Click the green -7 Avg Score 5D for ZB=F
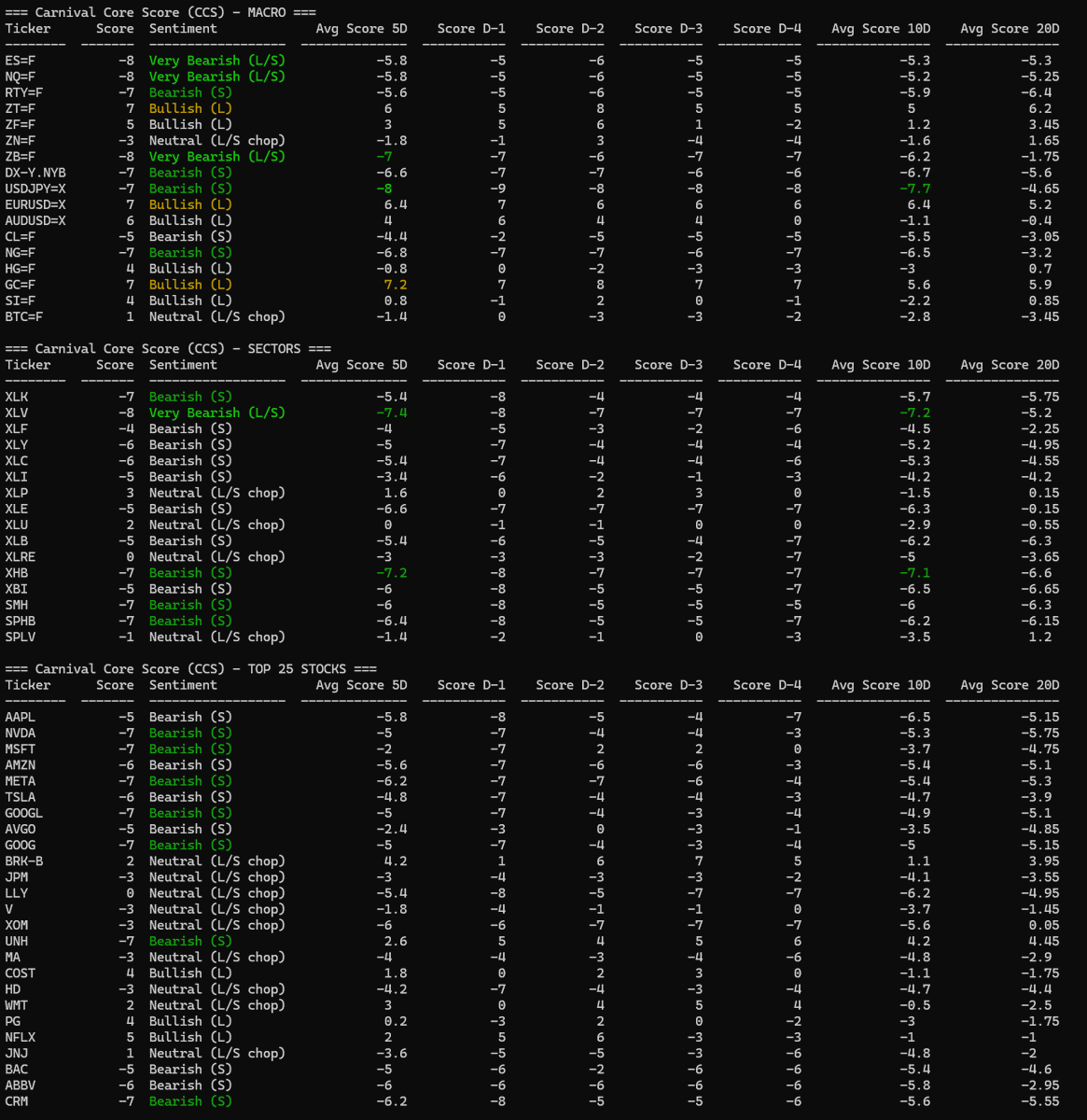Screen dimensions: 1087x1120 click(383, 157)
